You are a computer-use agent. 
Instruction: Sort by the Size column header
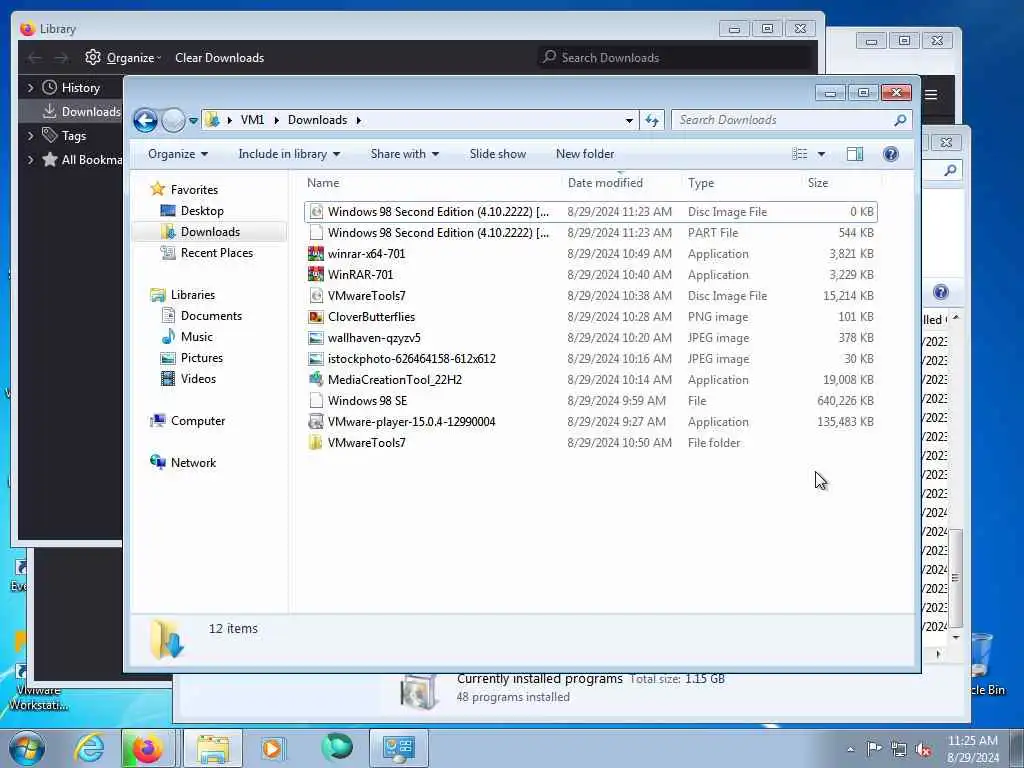tap(818, 183)
